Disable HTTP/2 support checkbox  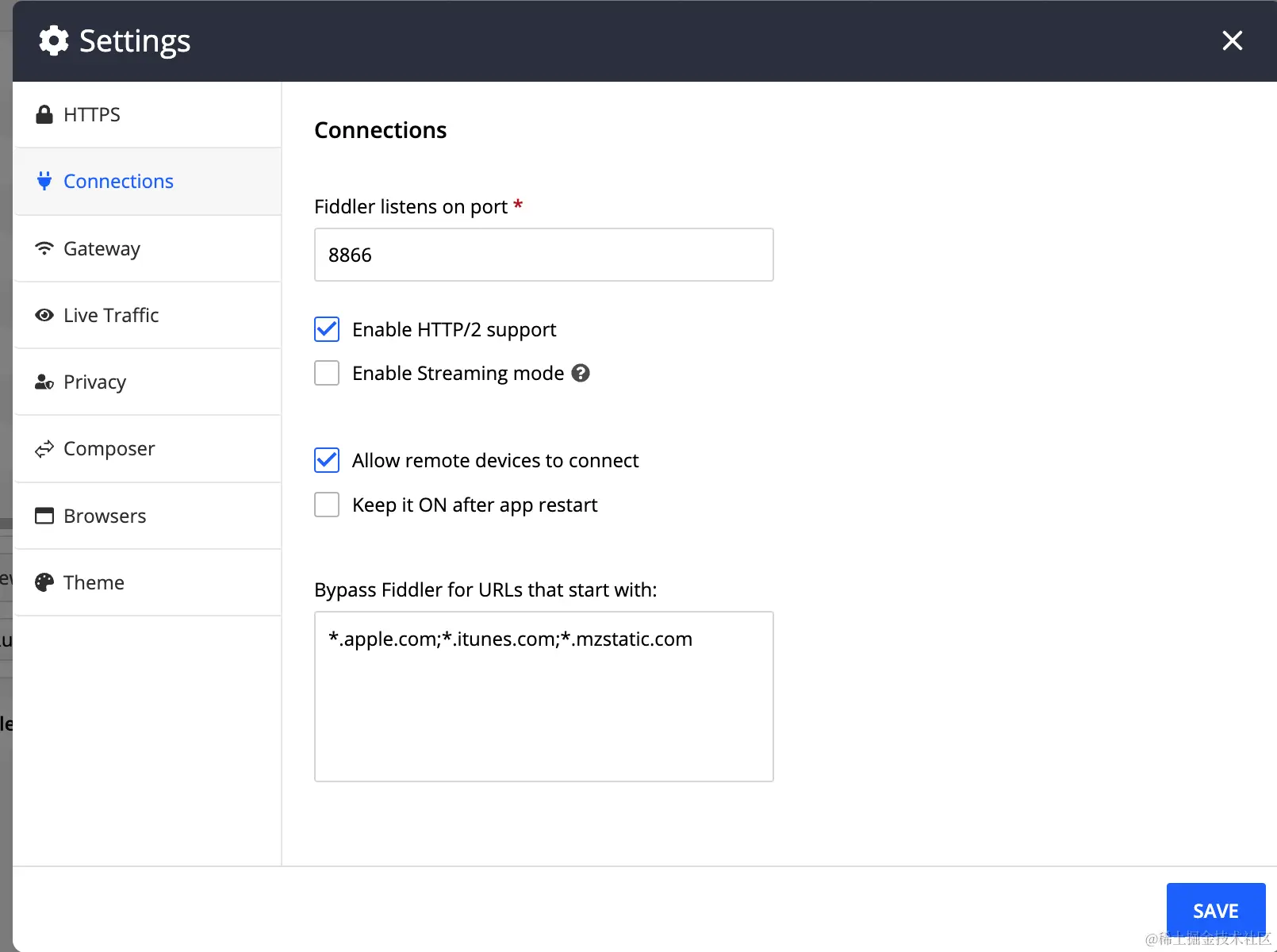(327, 329)
